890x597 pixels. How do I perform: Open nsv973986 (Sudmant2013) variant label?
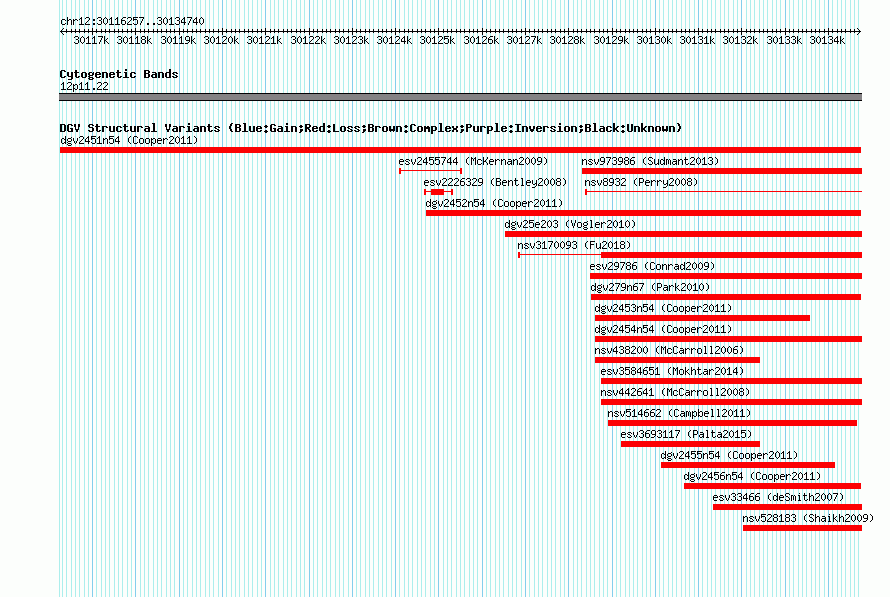pyautogui.click(x=650, y=161)
